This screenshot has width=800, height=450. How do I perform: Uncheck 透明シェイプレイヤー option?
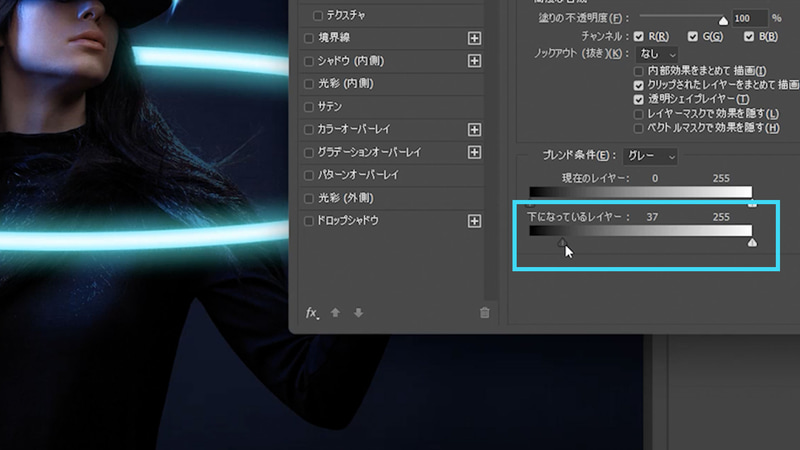coord(638,99)
